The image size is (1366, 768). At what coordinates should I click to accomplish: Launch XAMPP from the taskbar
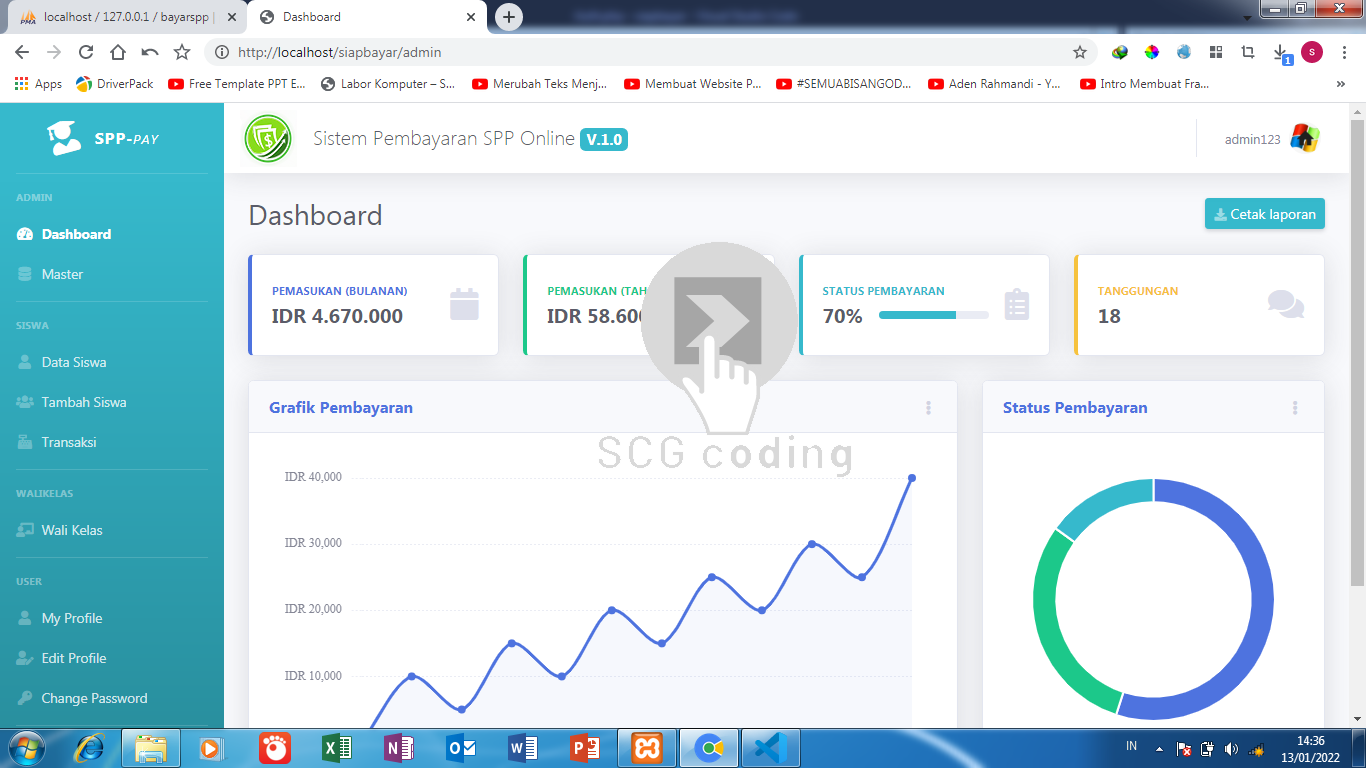(x=646, y=747)
